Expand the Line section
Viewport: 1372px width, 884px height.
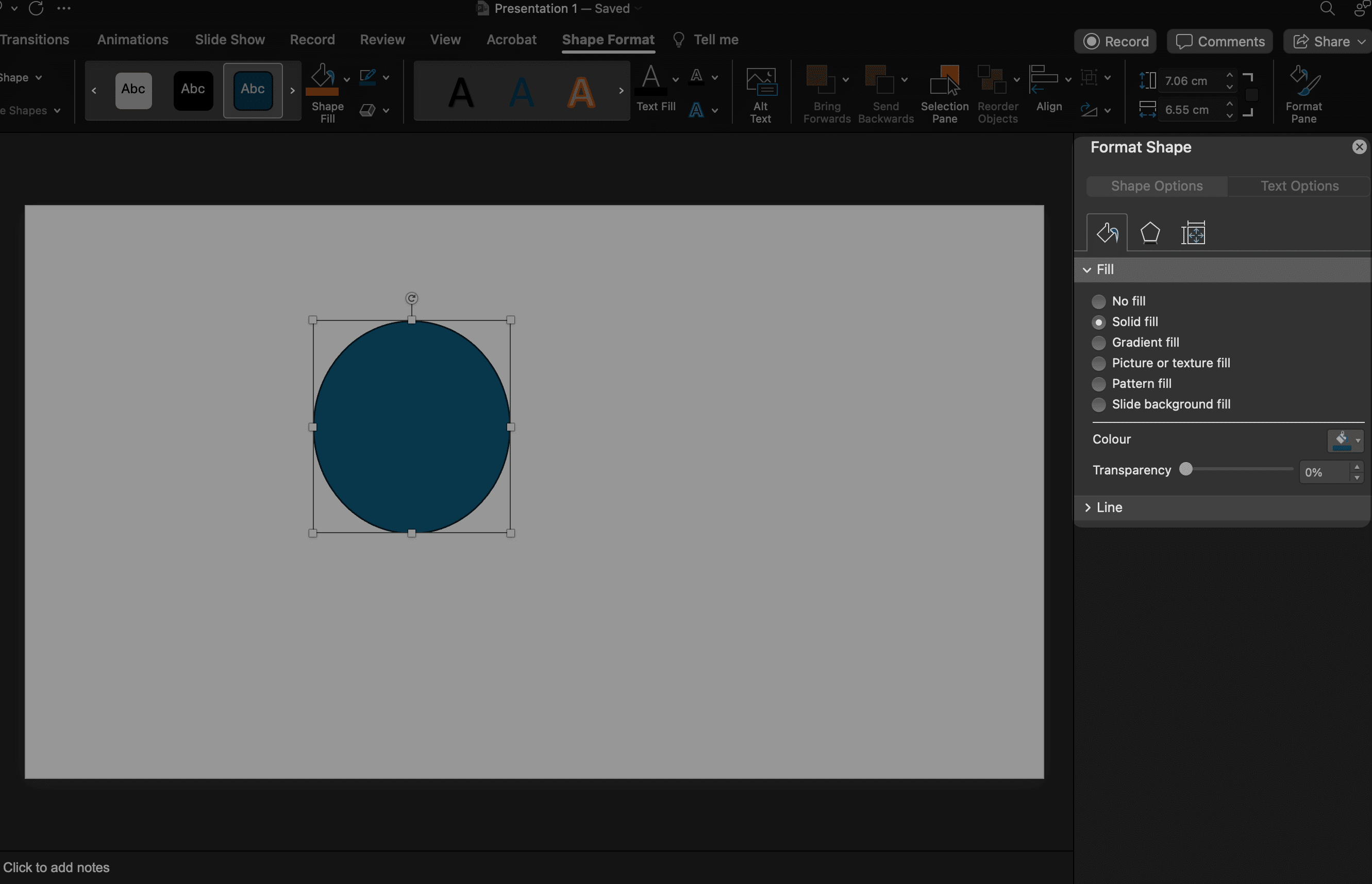(x=1087, y=507)
